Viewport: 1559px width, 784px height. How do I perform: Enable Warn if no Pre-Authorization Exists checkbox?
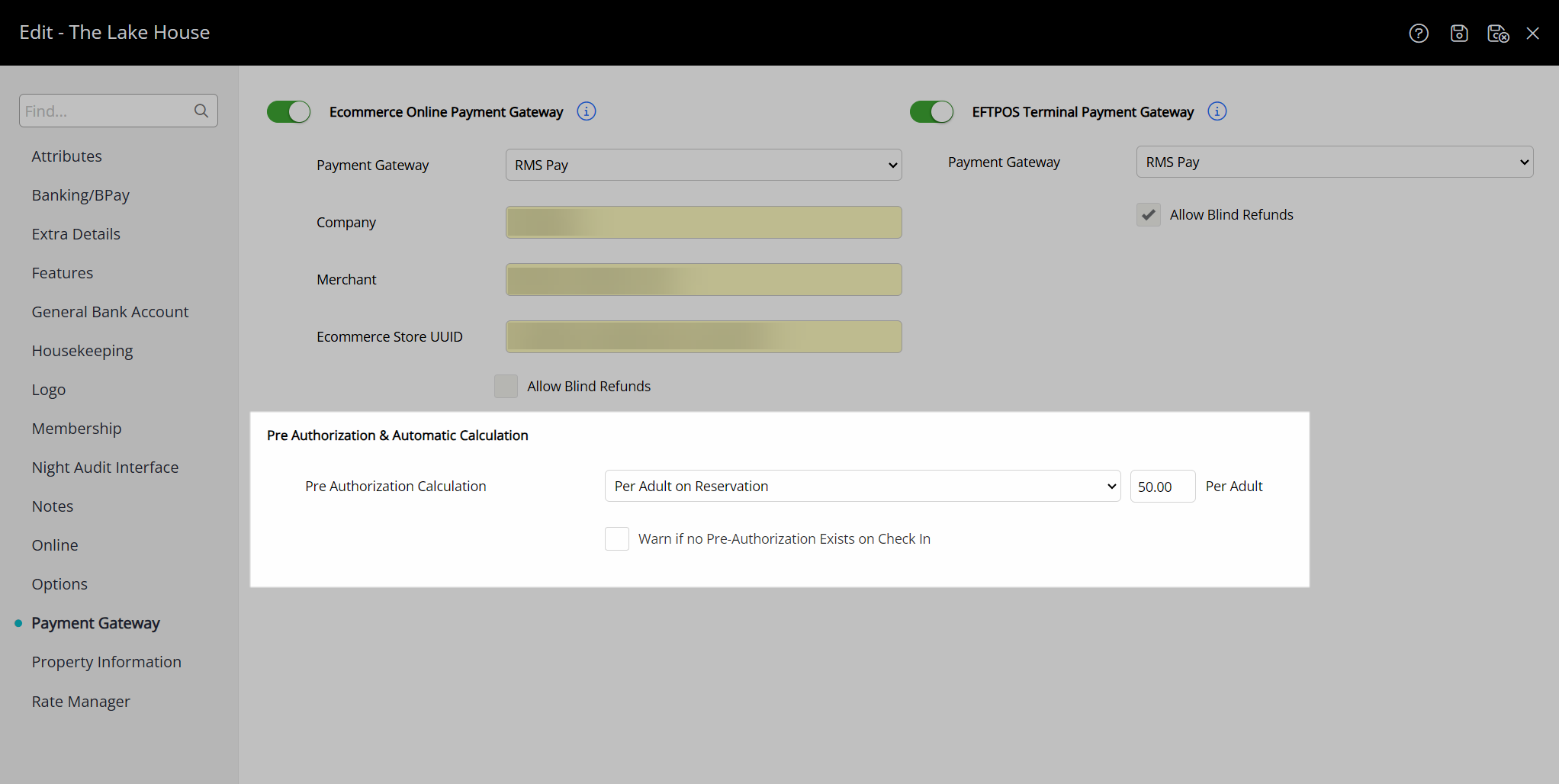point(617,538)
